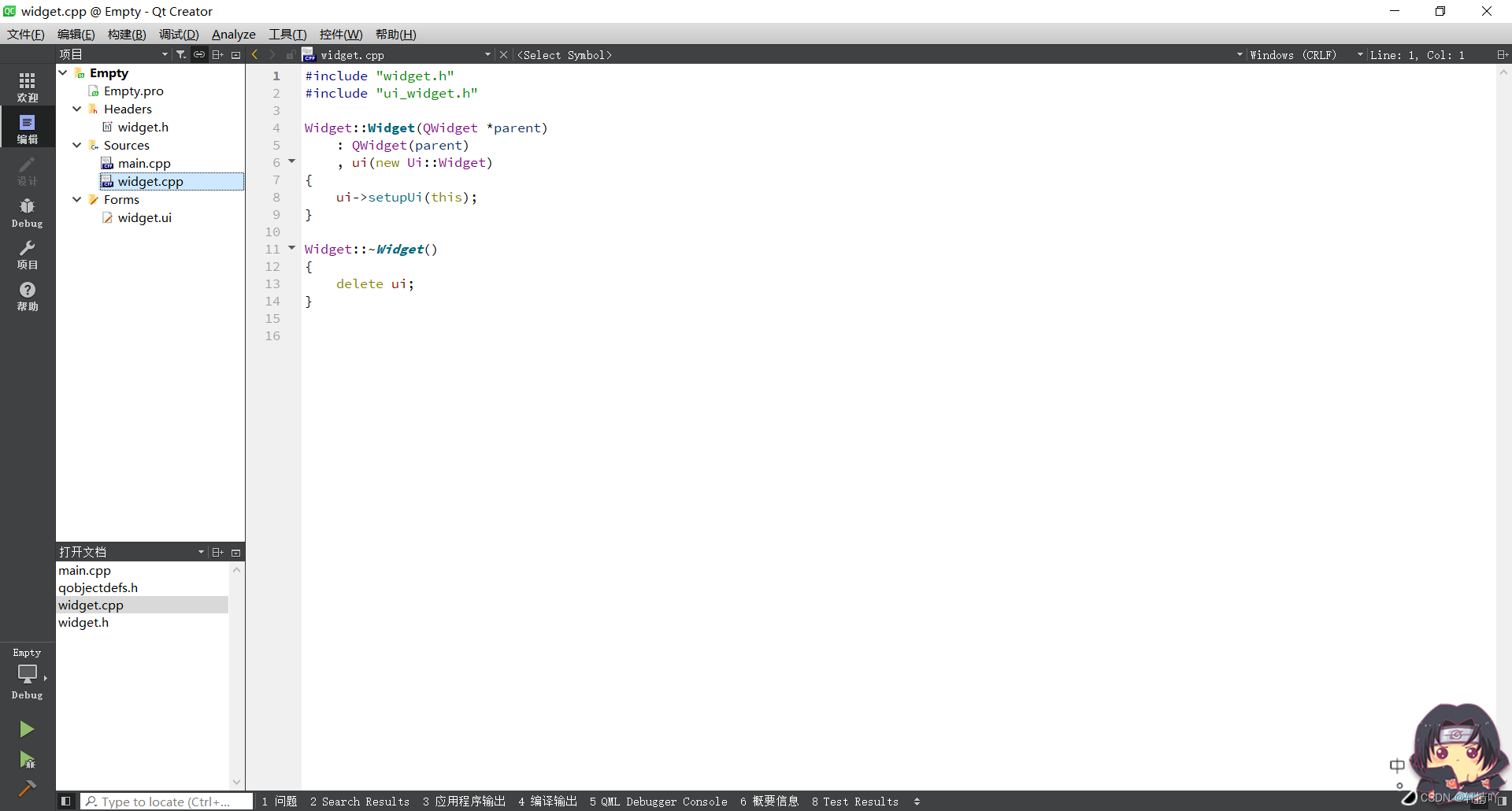Open output pane selector arrows

[917, 802]
